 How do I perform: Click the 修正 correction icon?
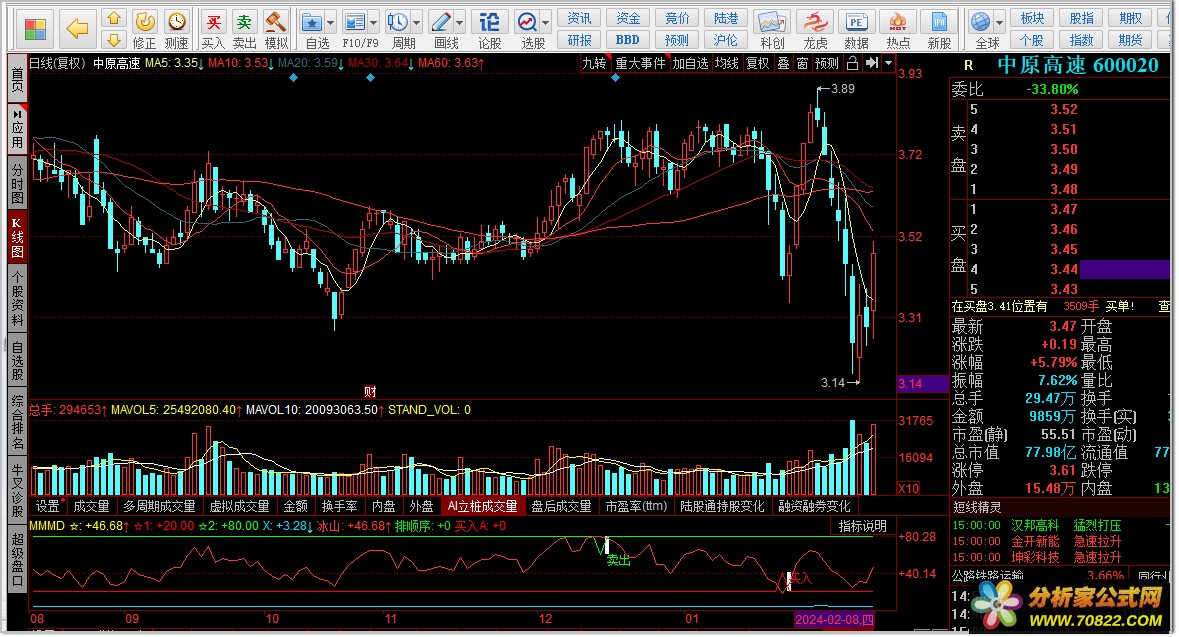click(x=144, y=29)
